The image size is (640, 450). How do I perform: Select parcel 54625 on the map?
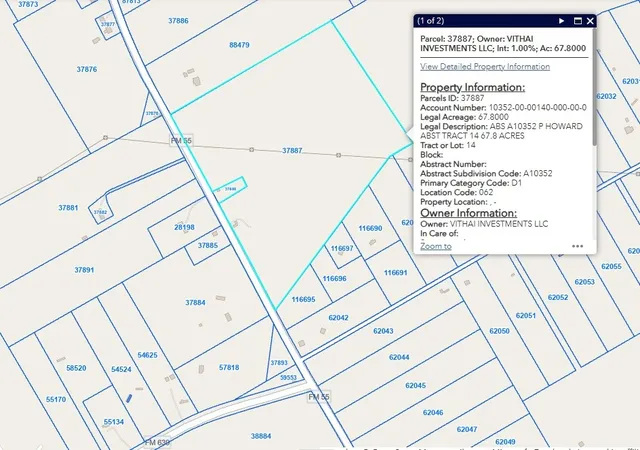click(147, 355)
